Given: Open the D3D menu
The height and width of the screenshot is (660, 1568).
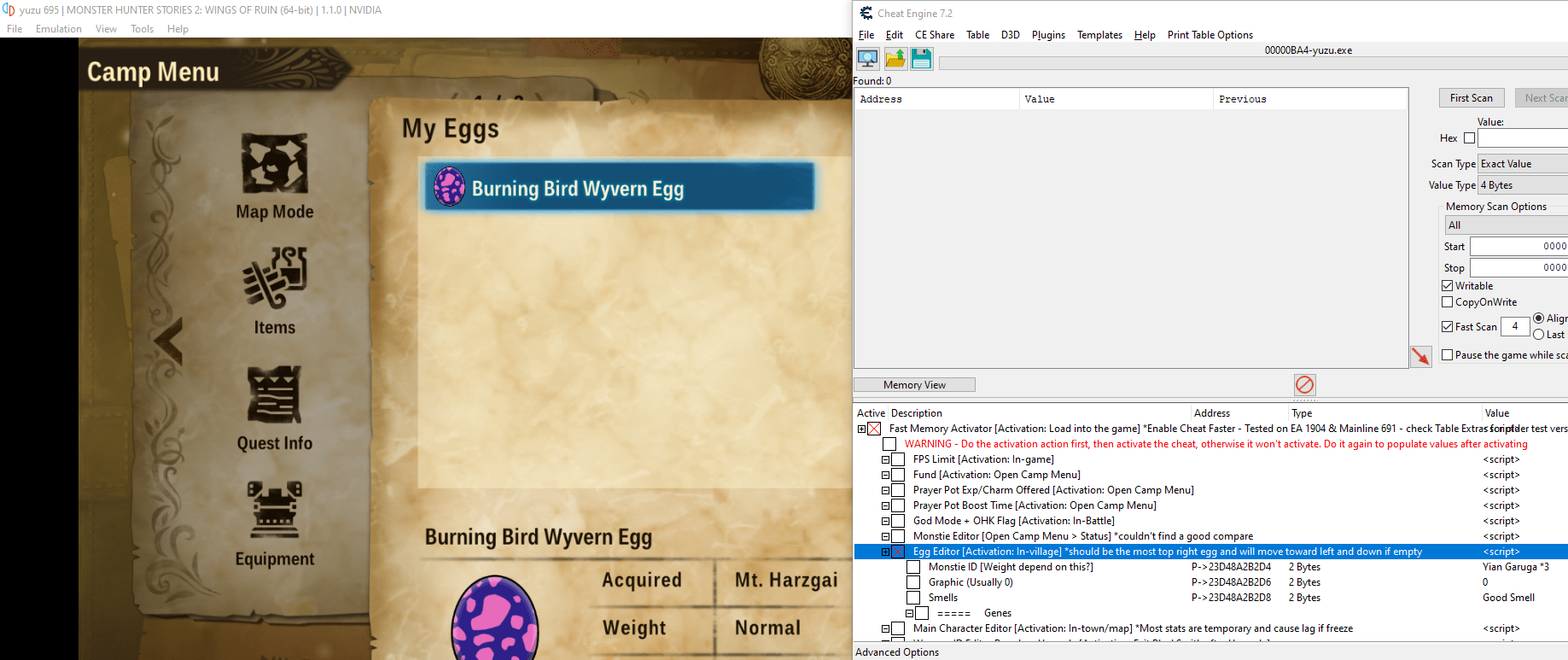Looking at the screenshot, I should click(1011, 35).
